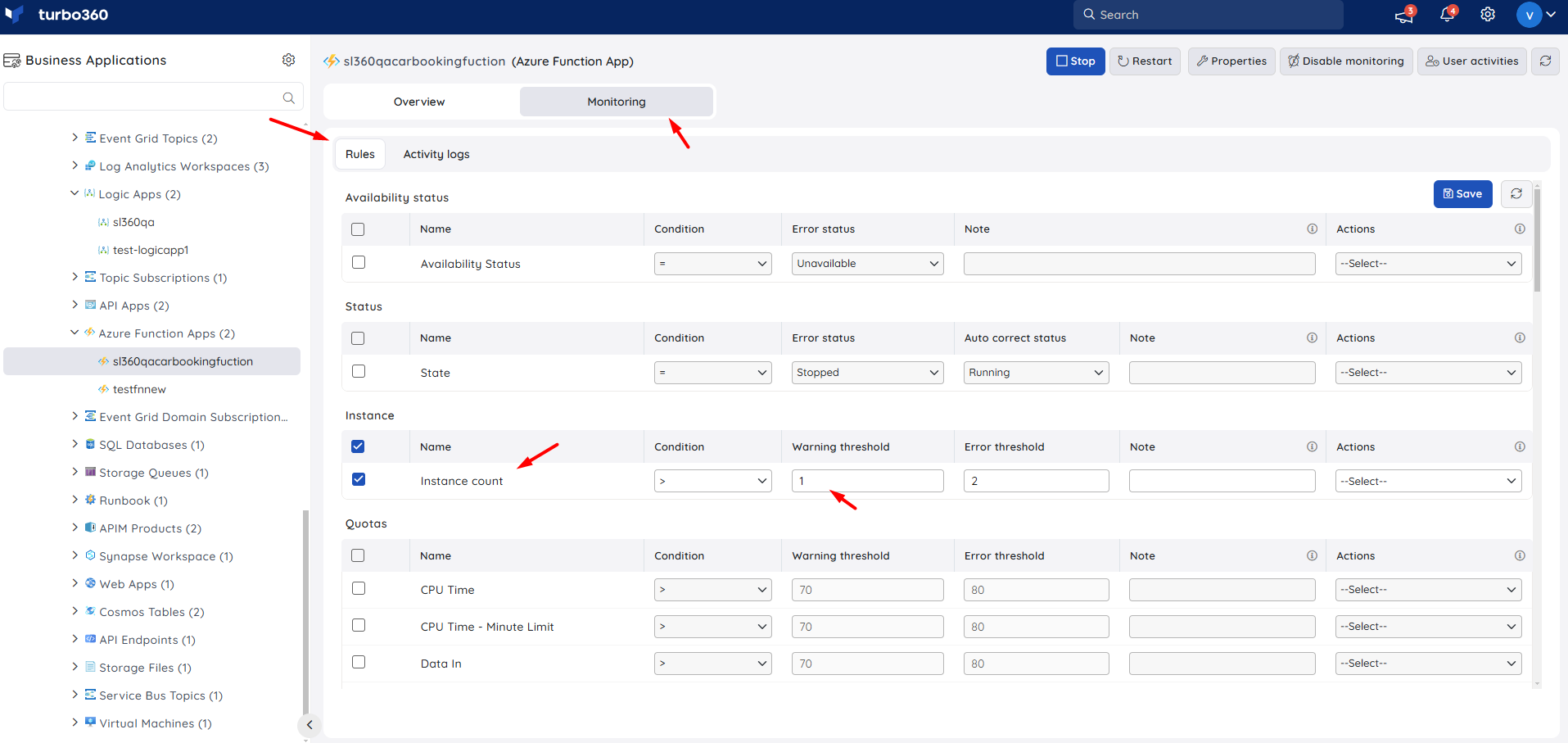Open User activities
This screenshot has height=743, width=1568.
click(x=1472, y=61)
